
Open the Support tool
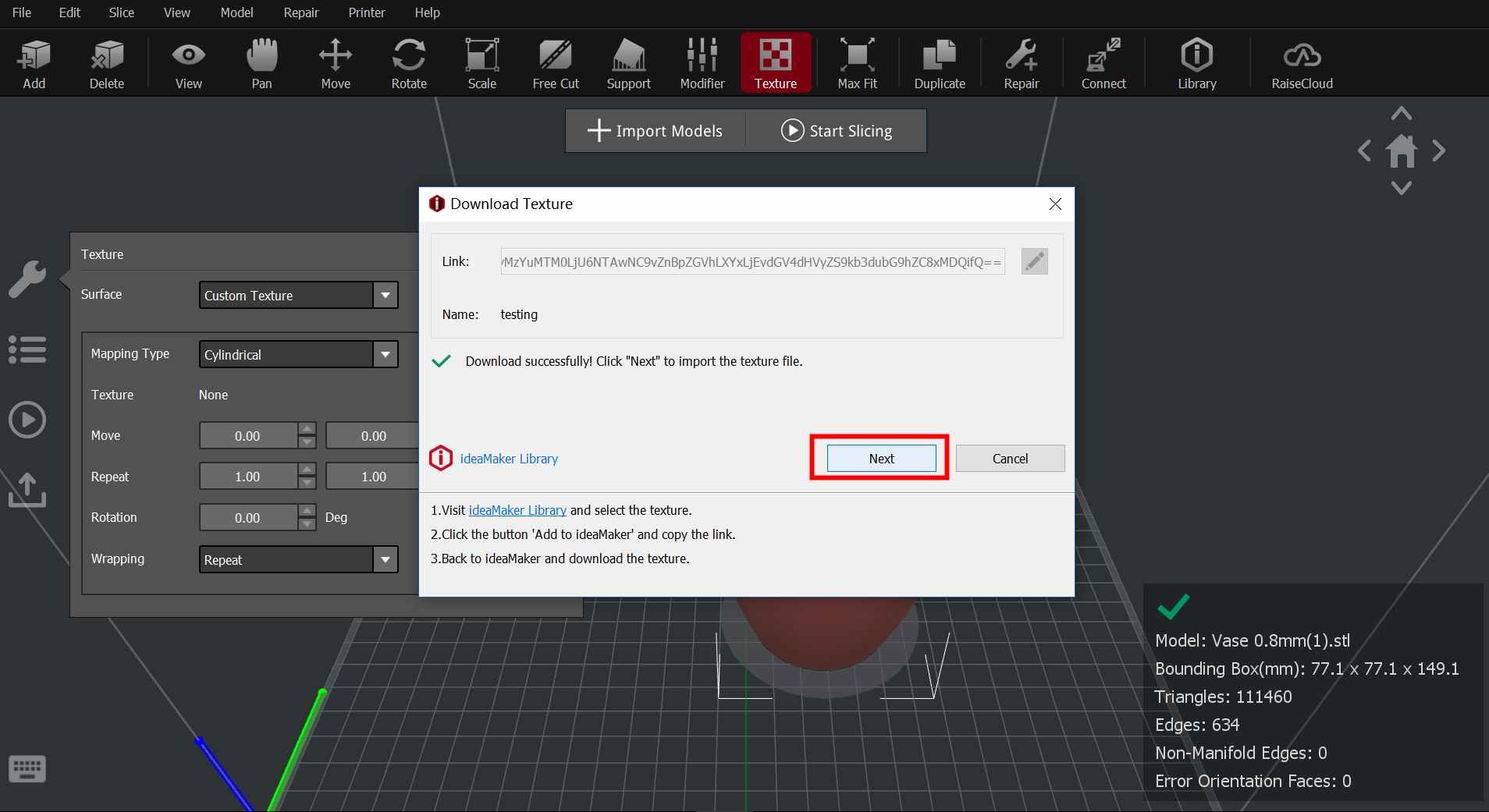628,62
